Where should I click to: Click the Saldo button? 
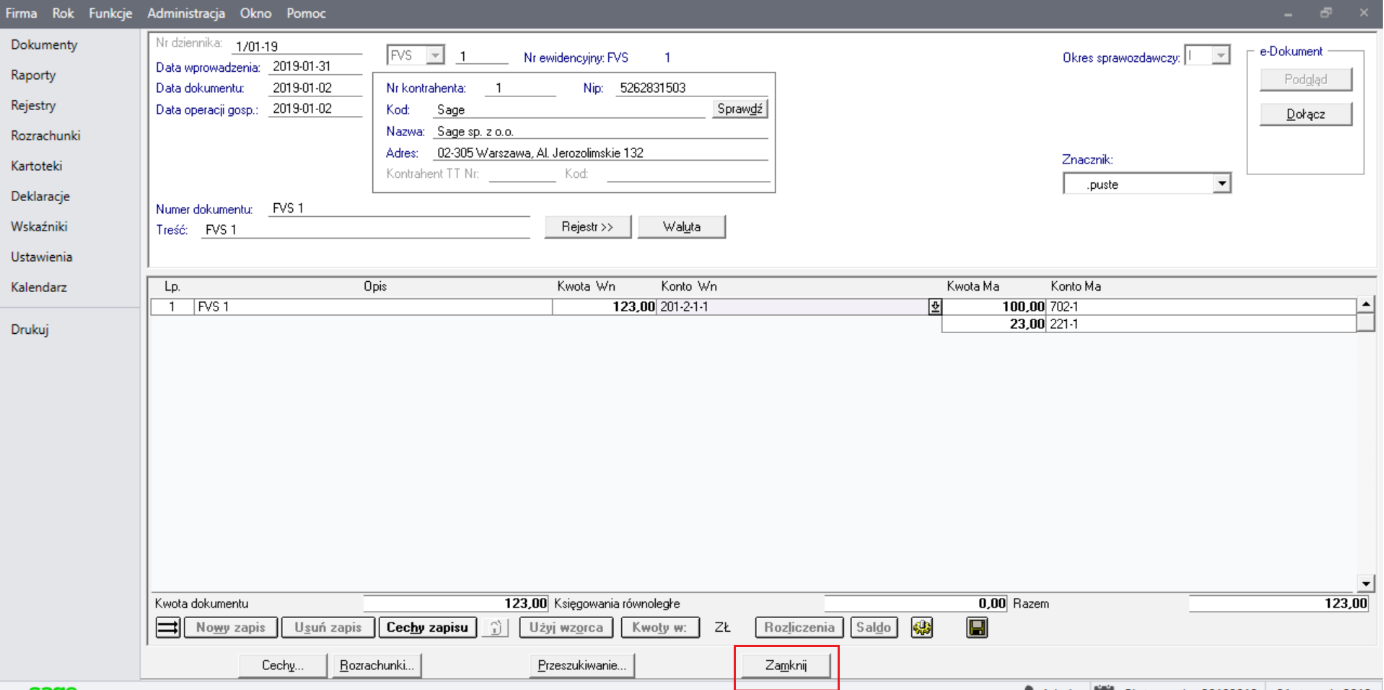[x=873, y=628]
